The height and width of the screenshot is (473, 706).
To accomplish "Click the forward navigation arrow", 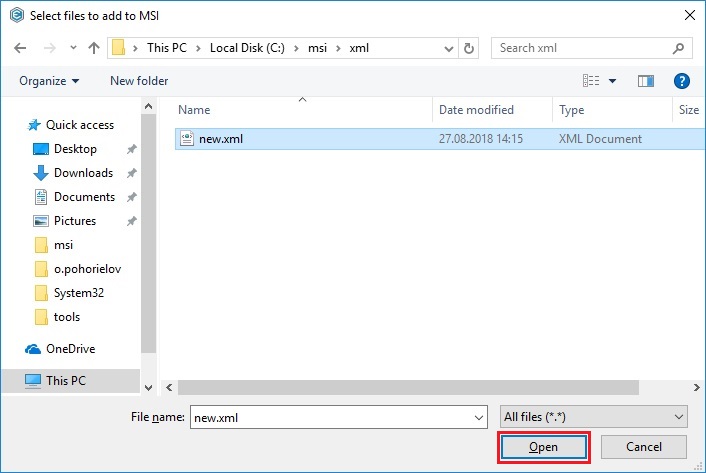I will point(50,48).
